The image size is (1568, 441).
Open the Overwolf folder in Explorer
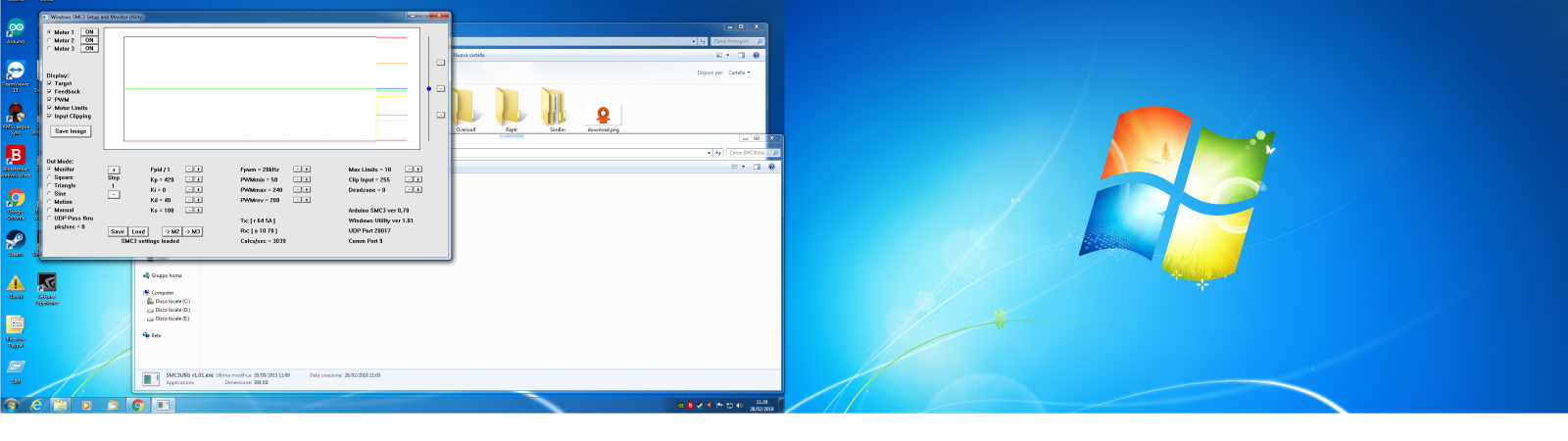[x=465, y=110]
